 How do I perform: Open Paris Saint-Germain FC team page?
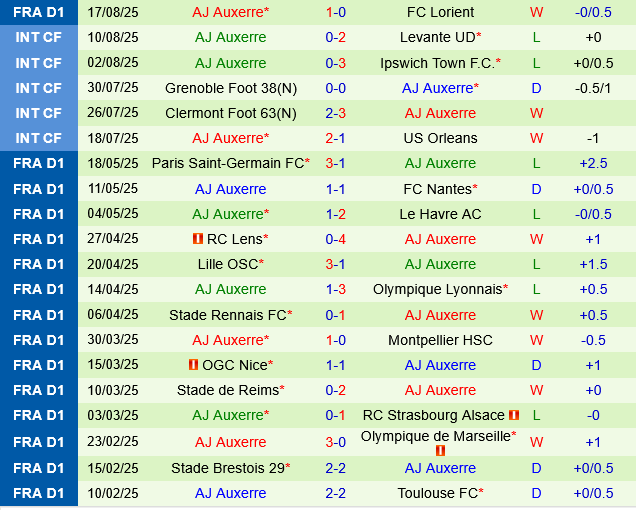[x=227, y=163]
